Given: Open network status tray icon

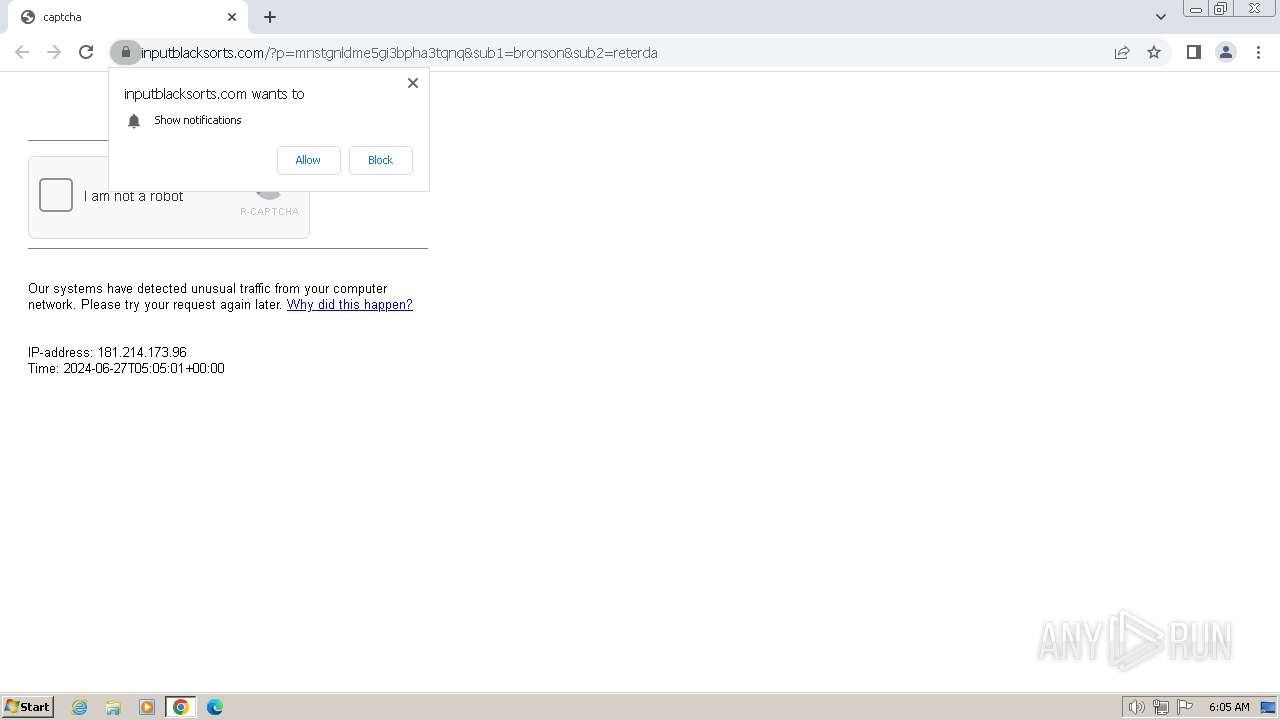Looking at the screenshot, I should (x=1160, y=707).
